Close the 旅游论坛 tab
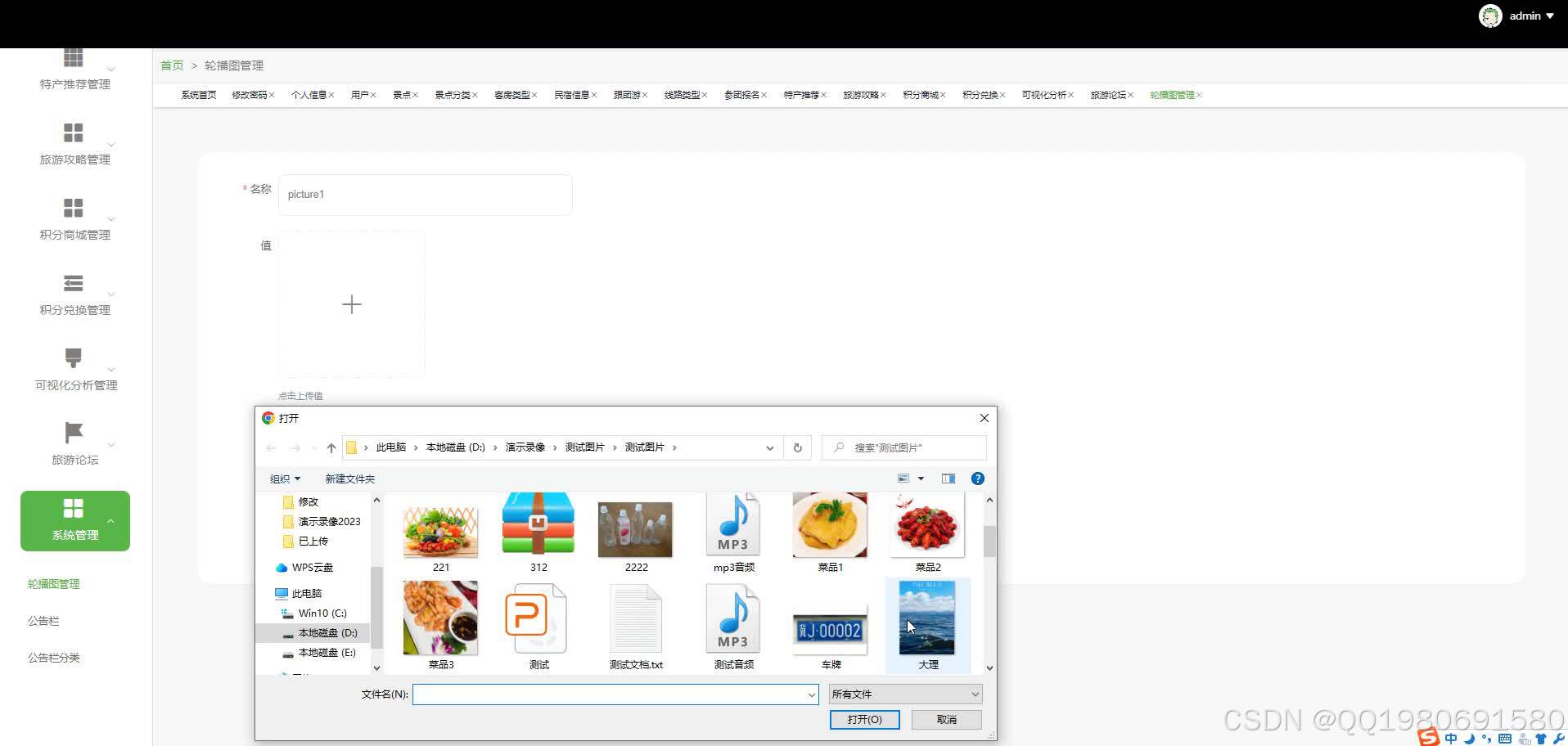This screenshot has width=1568, height=746. pos(1131,95)
